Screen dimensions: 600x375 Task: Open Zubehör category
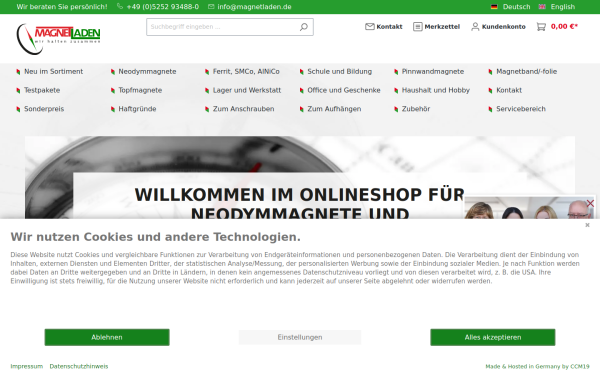[x=416, y=109]
